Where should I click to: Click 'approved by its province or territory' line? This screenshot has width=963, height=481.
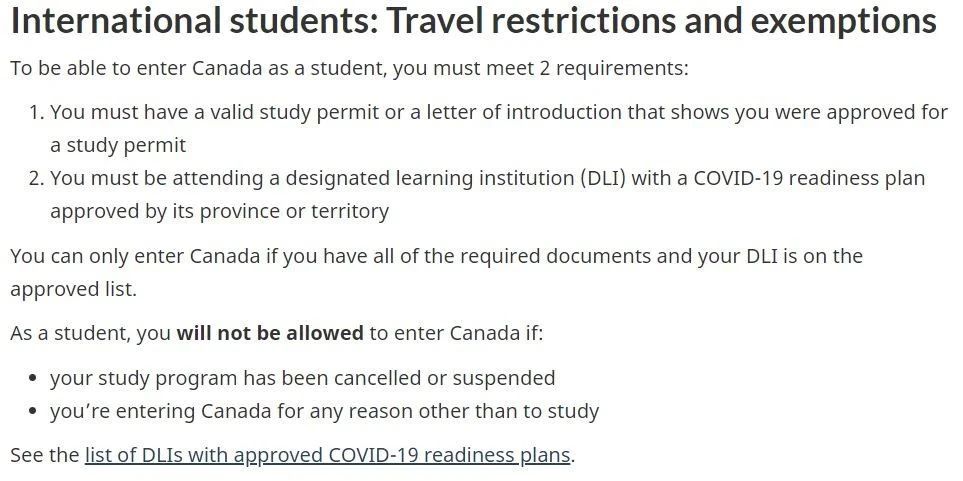(x=219, y=211)
